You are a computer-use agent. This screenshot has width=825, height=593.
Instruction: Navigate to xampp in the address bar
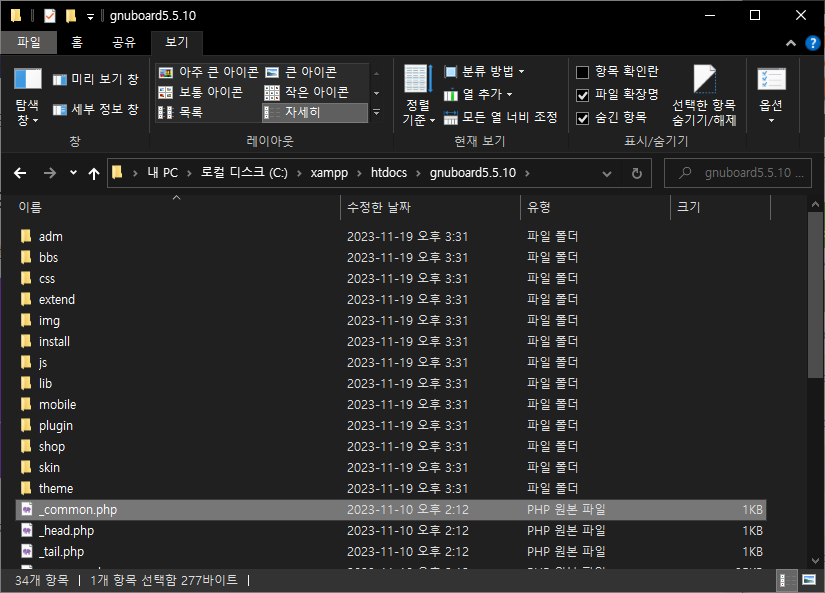point(329,173)
